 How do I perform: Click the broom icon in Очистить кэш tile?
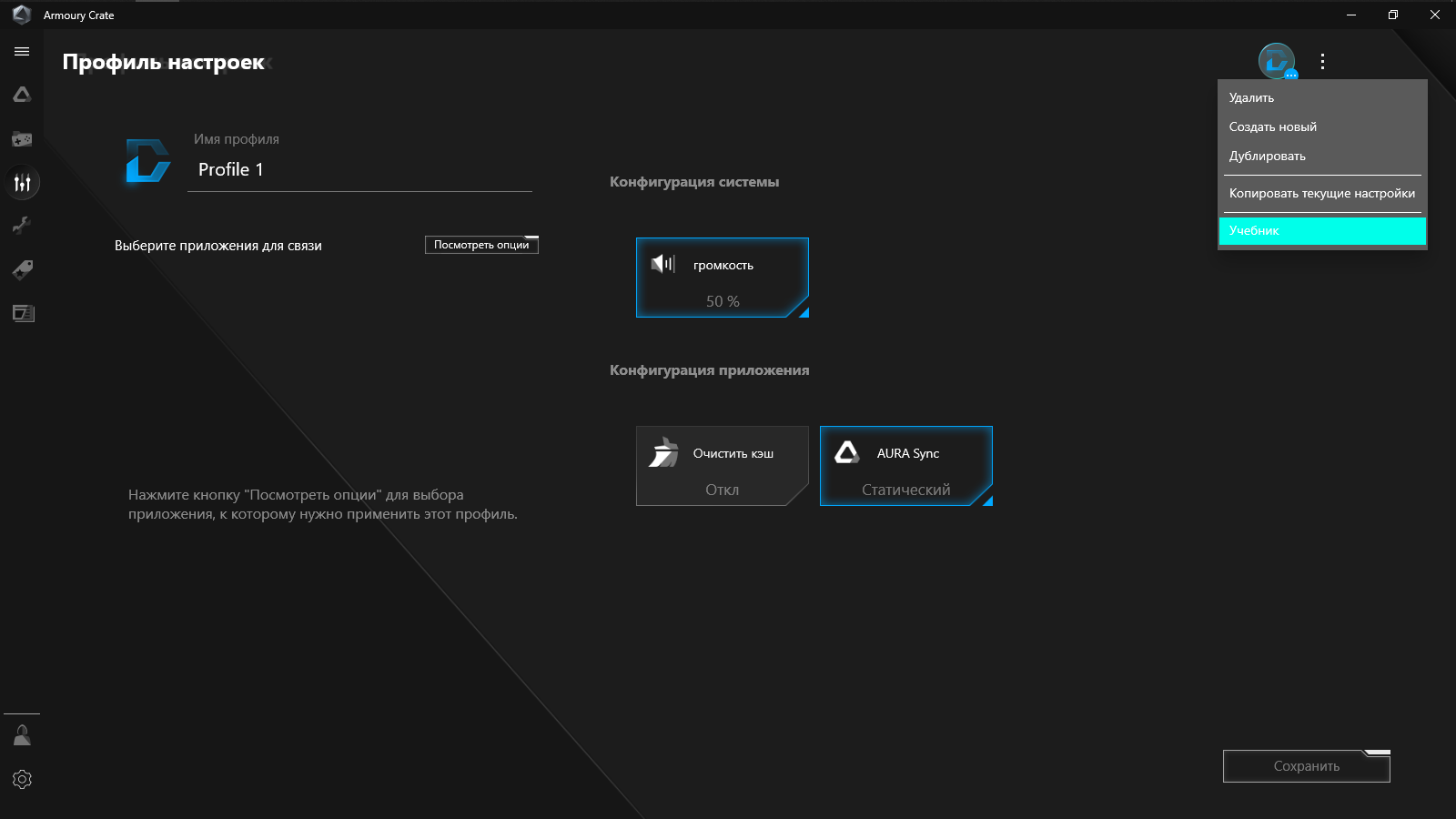point(663,451)
